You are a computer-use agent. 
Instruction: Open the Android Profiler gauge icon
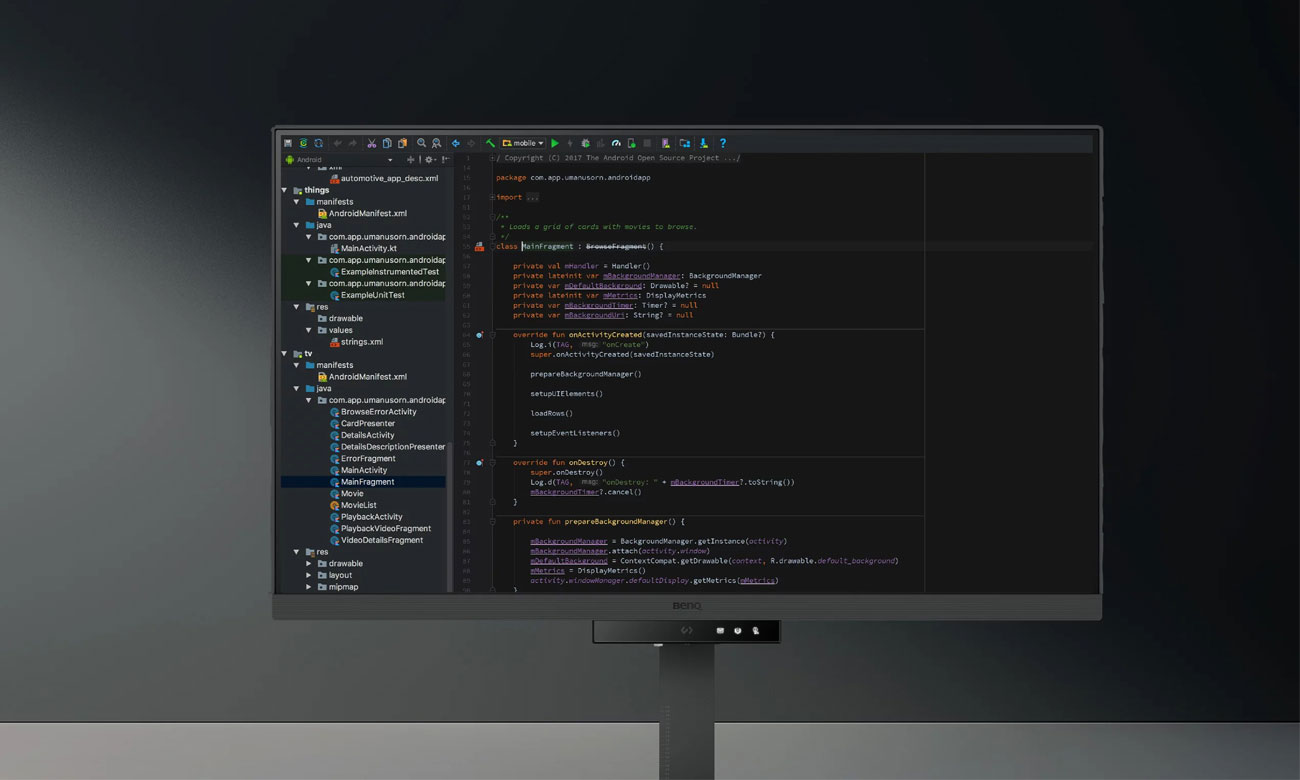pos(616,143)
